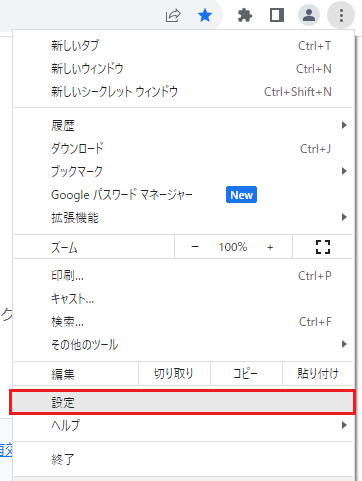This screenshot has height=481, width=362.
Task: Enter fullscreen via the zoom row icon
Action: click(x=323, y=247)
